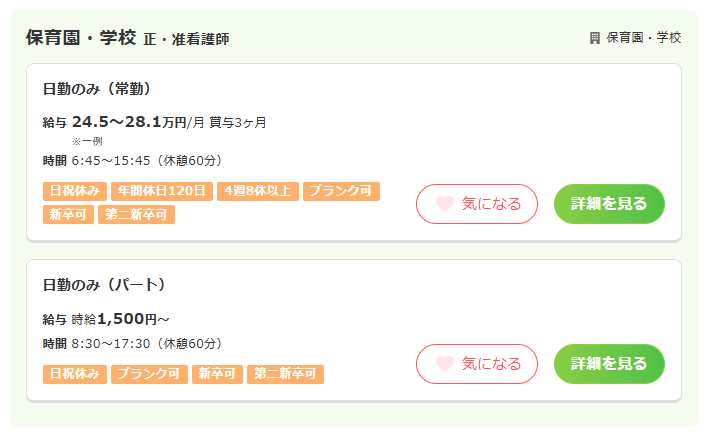711x436 pixels.
Task: Click the 24.5〜28.1万円 salary text
Action: [129, 122]
